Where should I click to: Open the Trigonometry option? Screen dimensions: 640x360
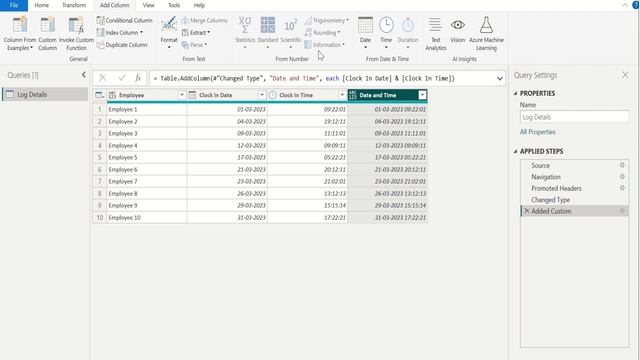pyautogui.click(x=327, y=20)
